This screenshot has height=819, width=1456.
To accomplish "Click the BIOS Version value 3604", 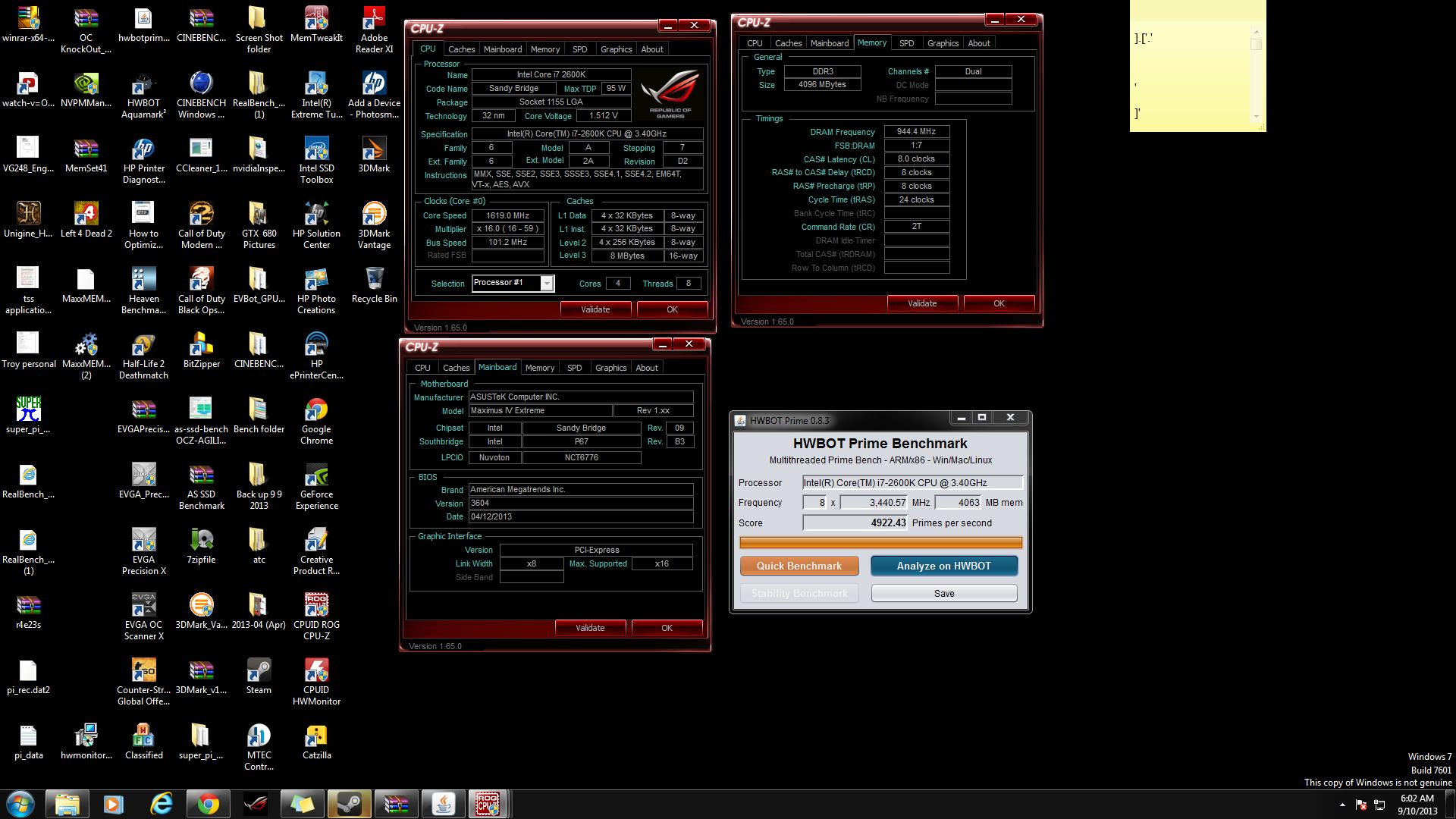I will [581, 503].
